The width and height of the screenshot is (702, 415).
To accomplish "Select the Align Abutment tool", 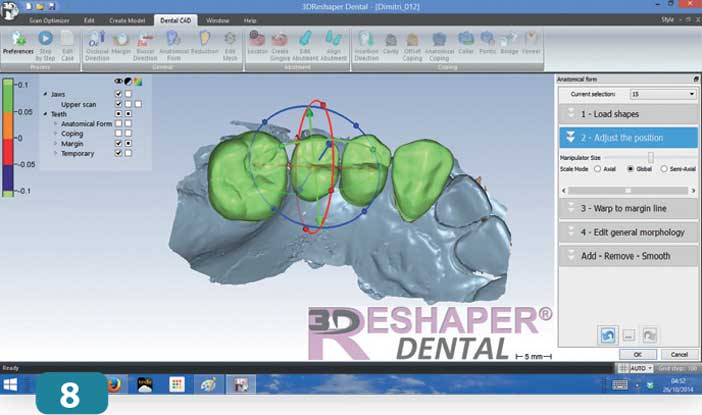I will [x=334, y=46].
